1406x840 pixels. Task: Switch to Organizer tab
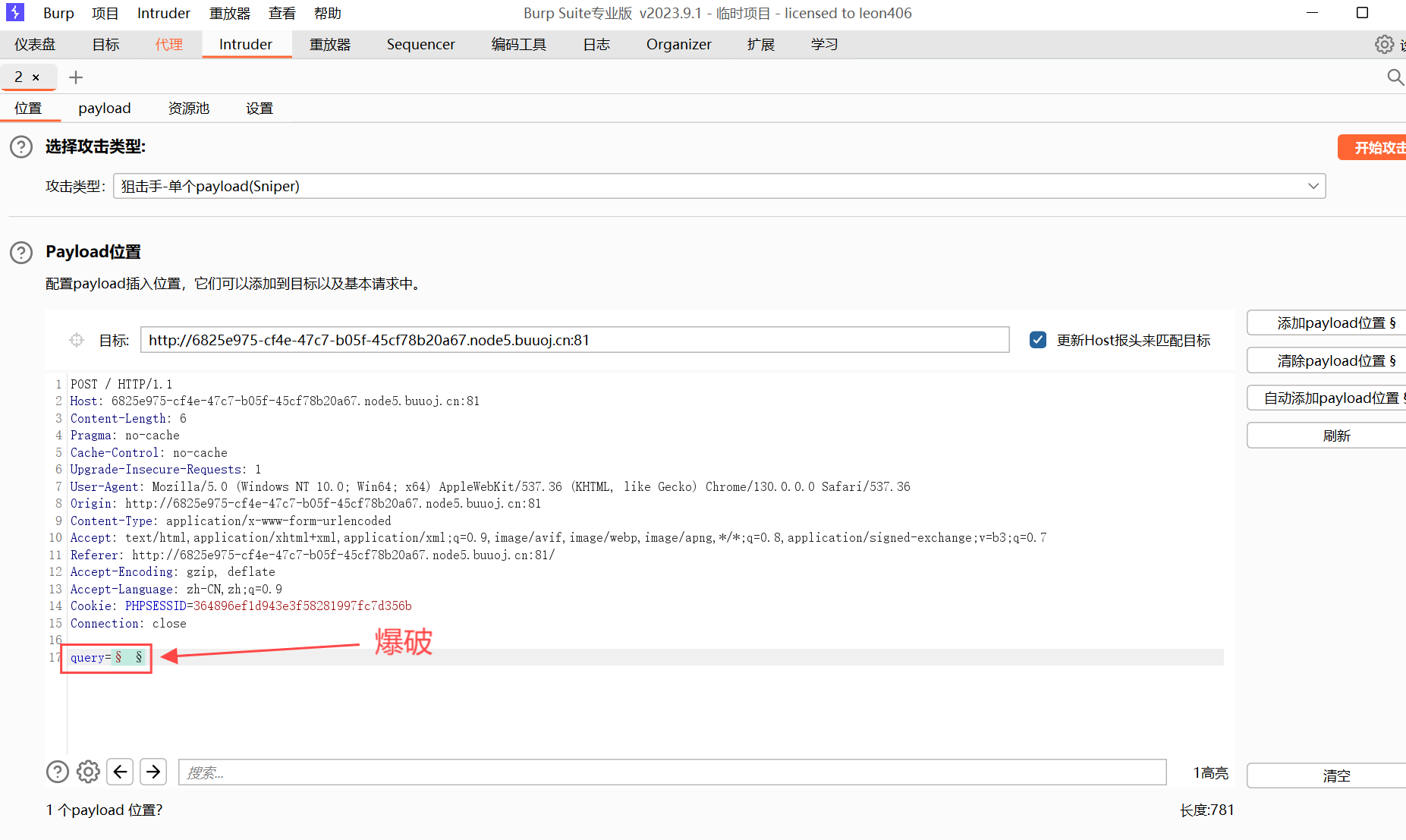[x=679, y=44]
